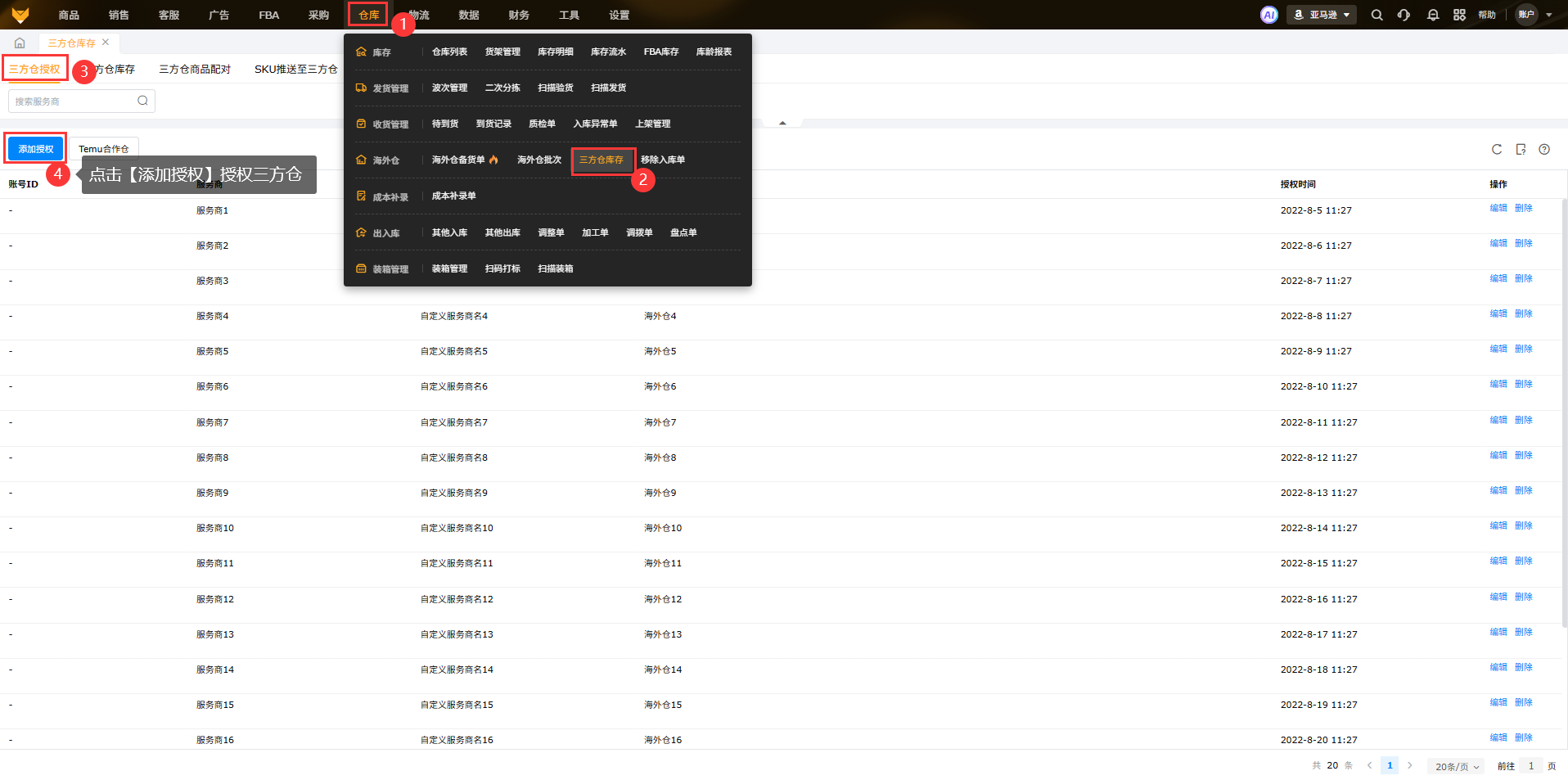Focus the 搜索服务商 search field
Screen dimensions: 1568x780
[81, 101]
